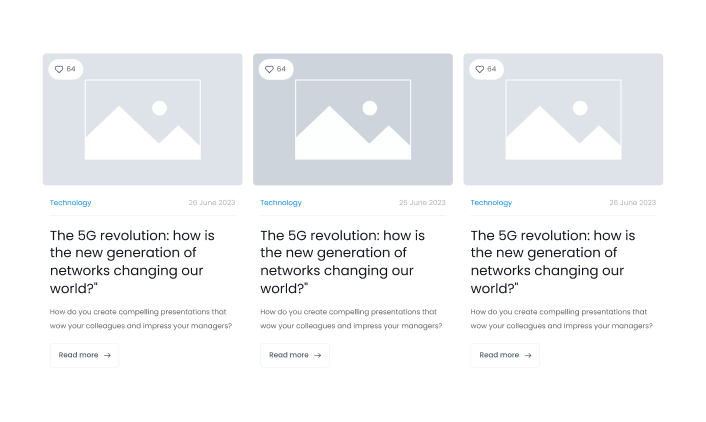Open third card's 5G revolution headline
Screen dimensions: 706x422
(552, 262)
